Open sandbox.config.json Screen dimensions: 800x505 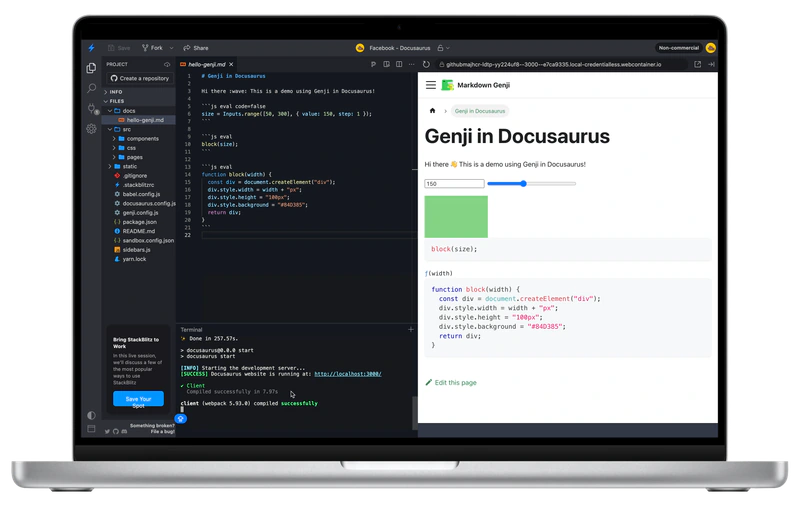pos(139,240)
